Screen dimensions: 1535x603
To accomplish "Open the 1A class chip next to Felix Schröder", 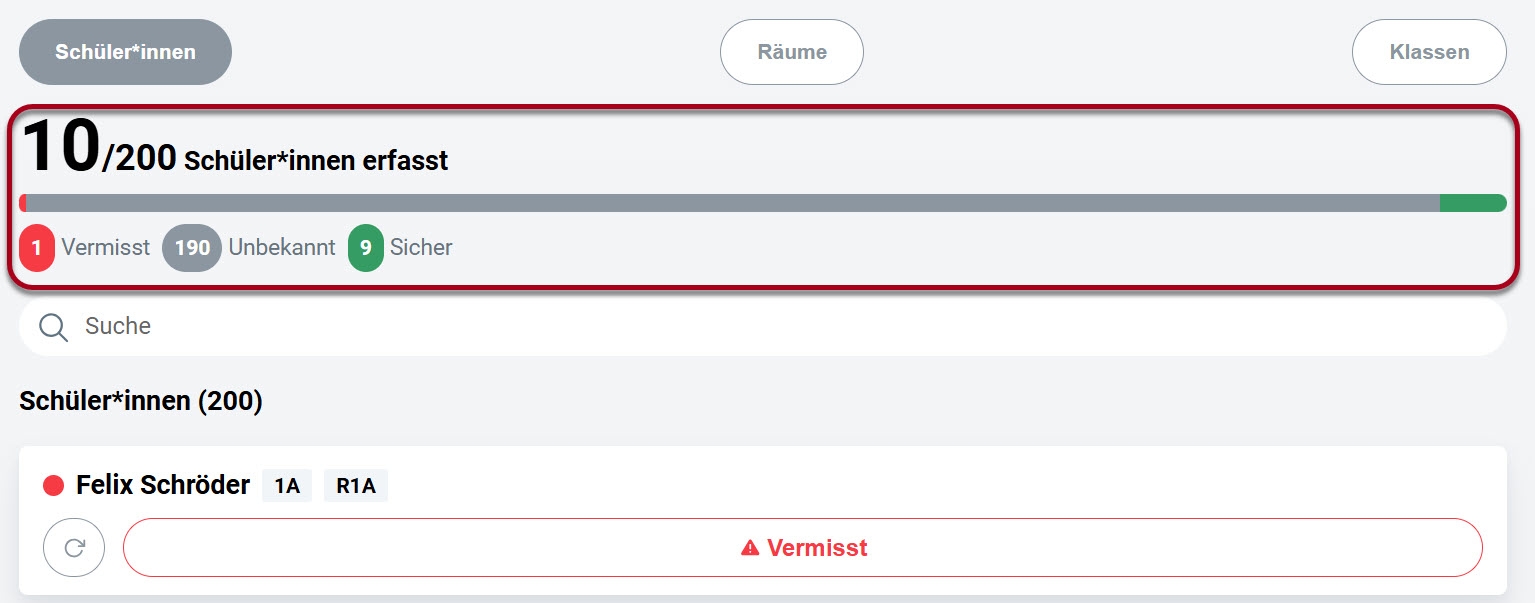I will (286, 485).
